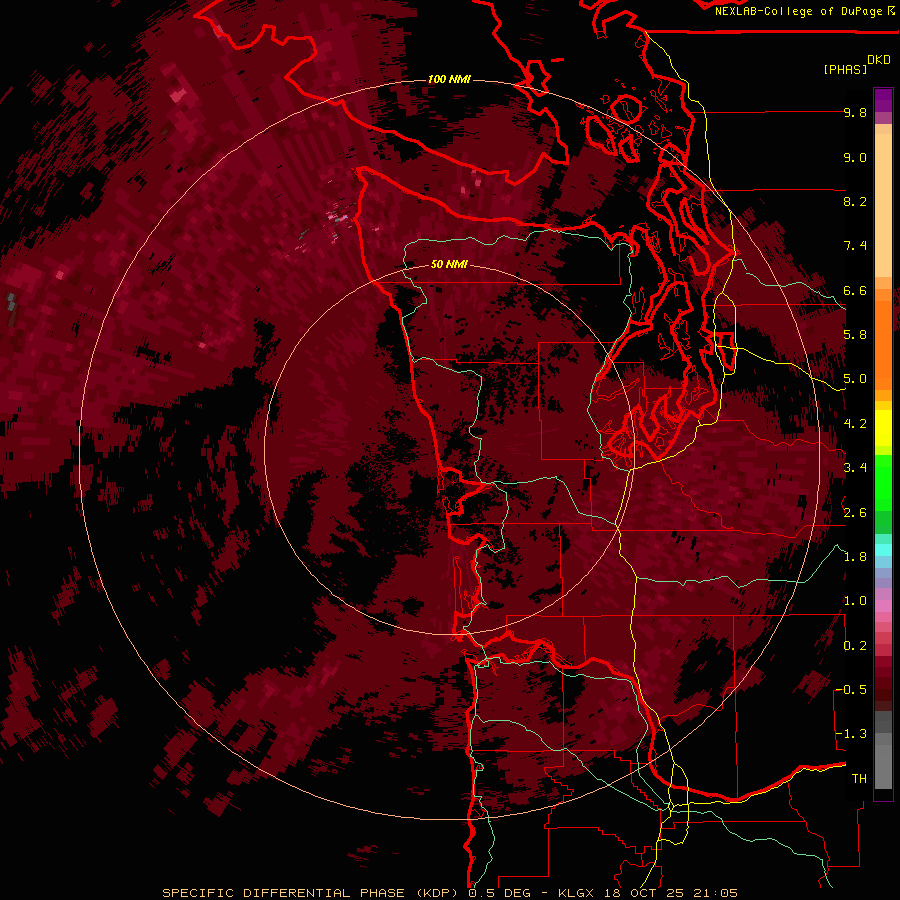Select the 7.4 legend value

coord(855,246)
